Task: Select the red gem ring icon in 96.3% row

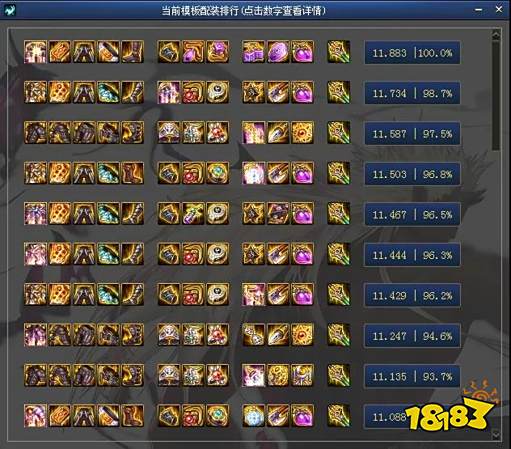Action: tap(193, 254)
